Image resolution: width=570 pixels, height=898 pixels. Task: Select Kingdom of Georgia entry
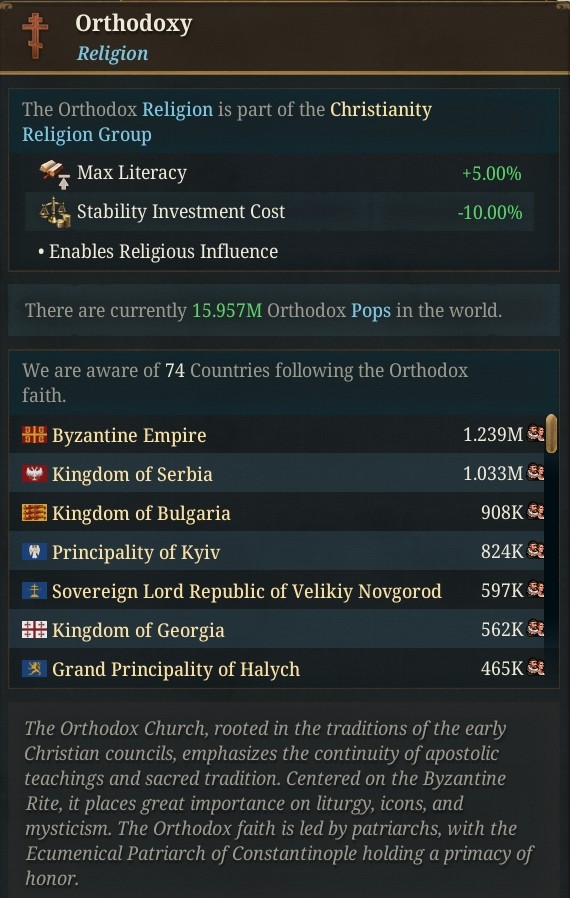(x=277, y=629)
